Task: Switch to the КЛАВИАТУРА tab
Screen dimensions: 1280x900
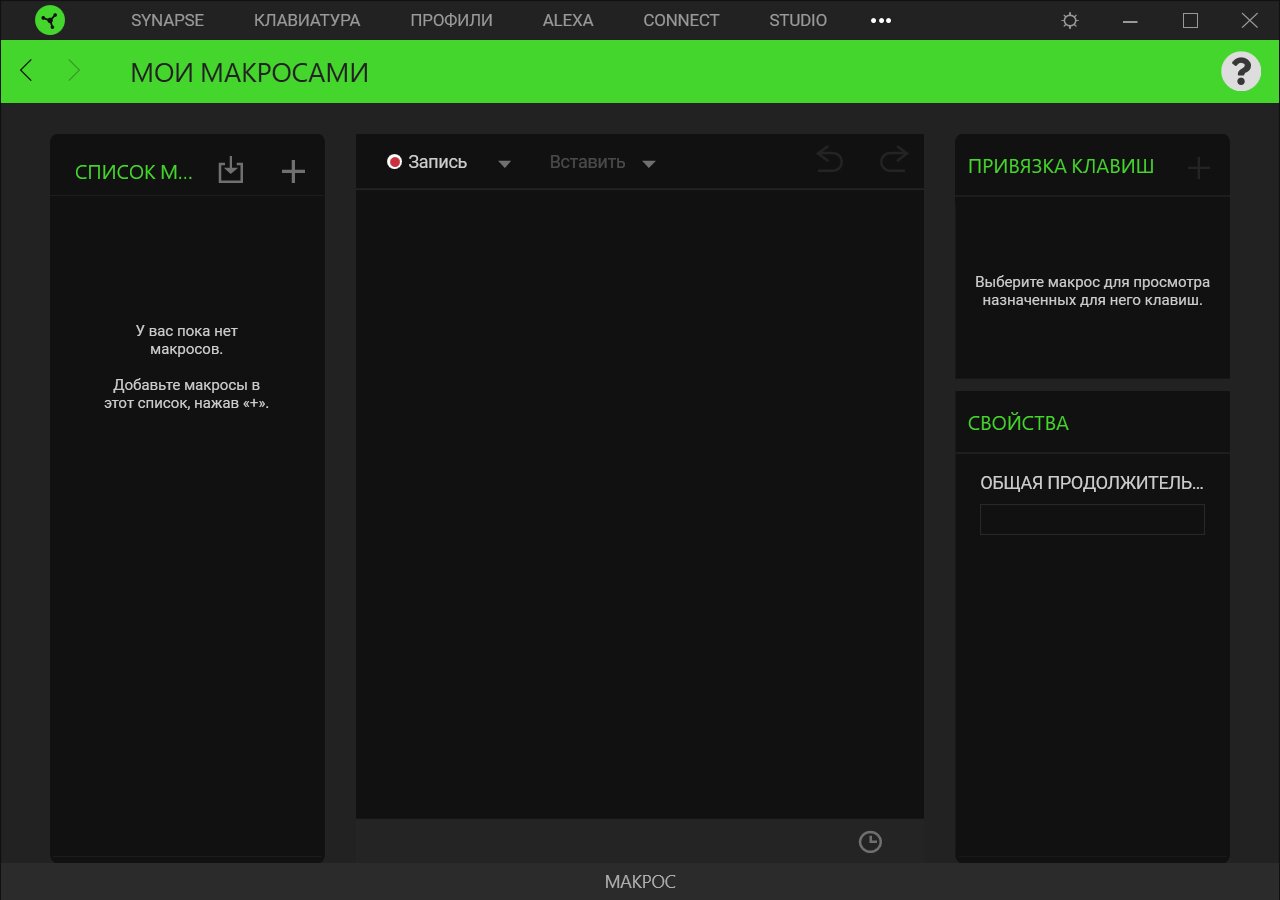Action: [x=307, y=20]
